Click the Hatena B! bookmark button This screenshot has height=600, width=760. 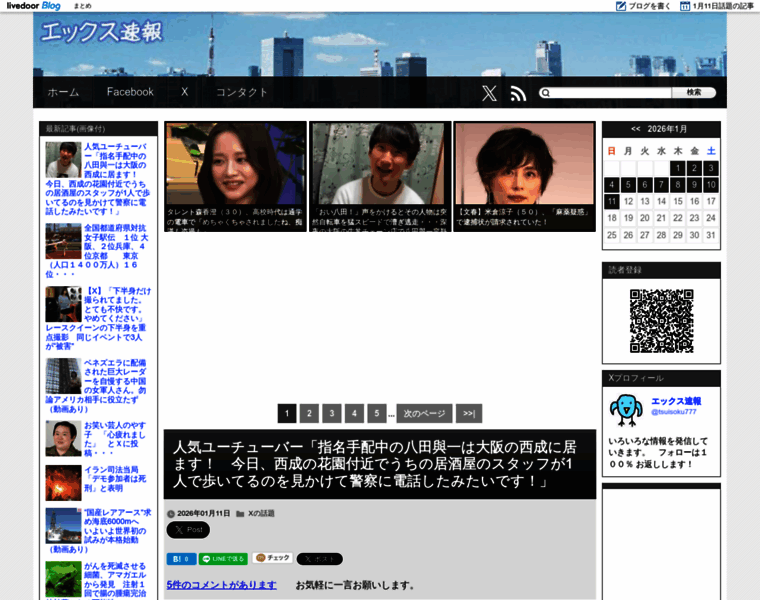click(x=180, y=559)
